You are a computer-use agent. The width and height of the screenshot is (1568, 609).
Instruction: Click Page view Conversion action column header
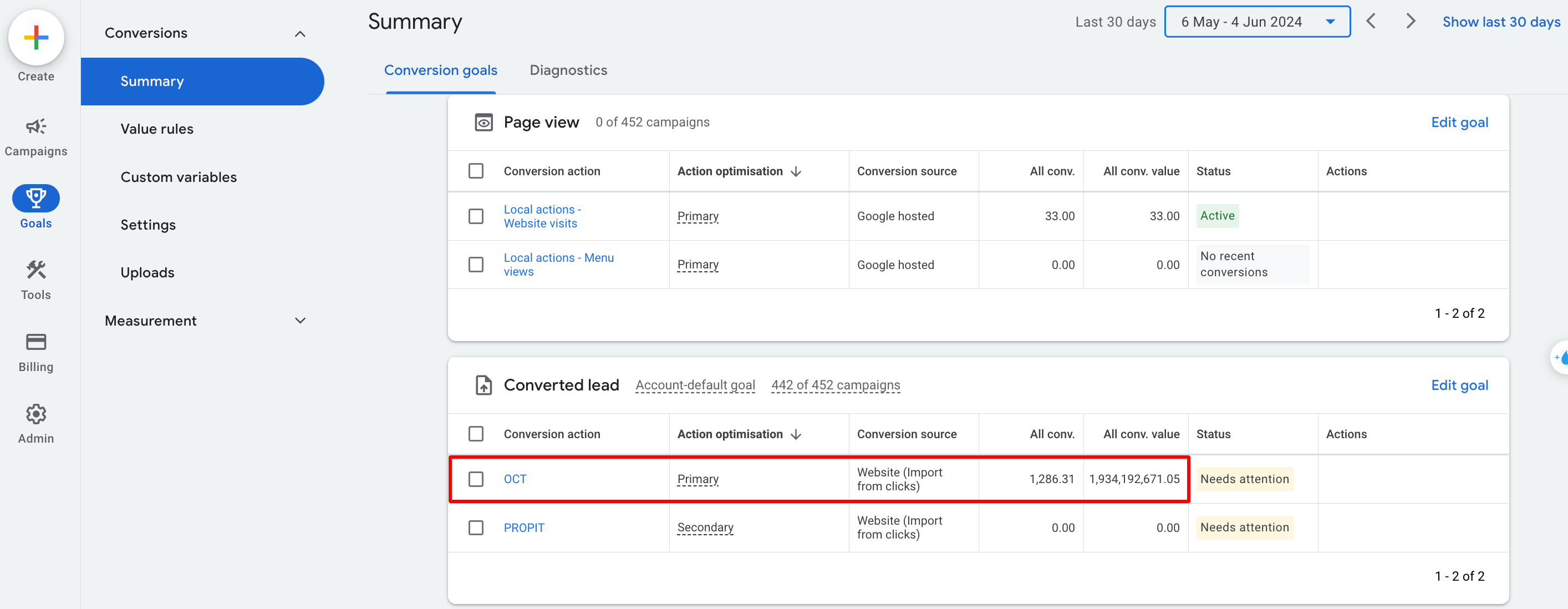click(x=552, y=172)
